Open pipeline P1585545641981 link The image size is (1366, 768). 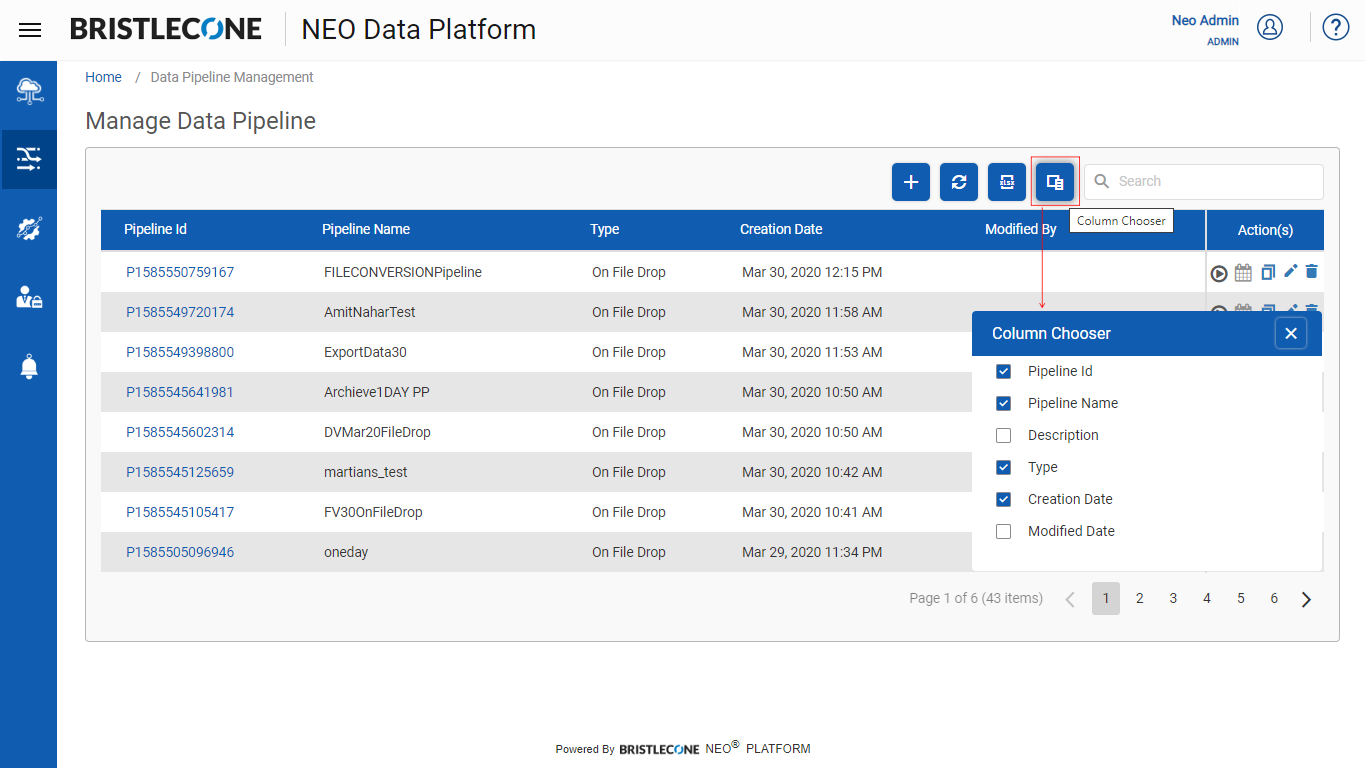tap(180, 392)
